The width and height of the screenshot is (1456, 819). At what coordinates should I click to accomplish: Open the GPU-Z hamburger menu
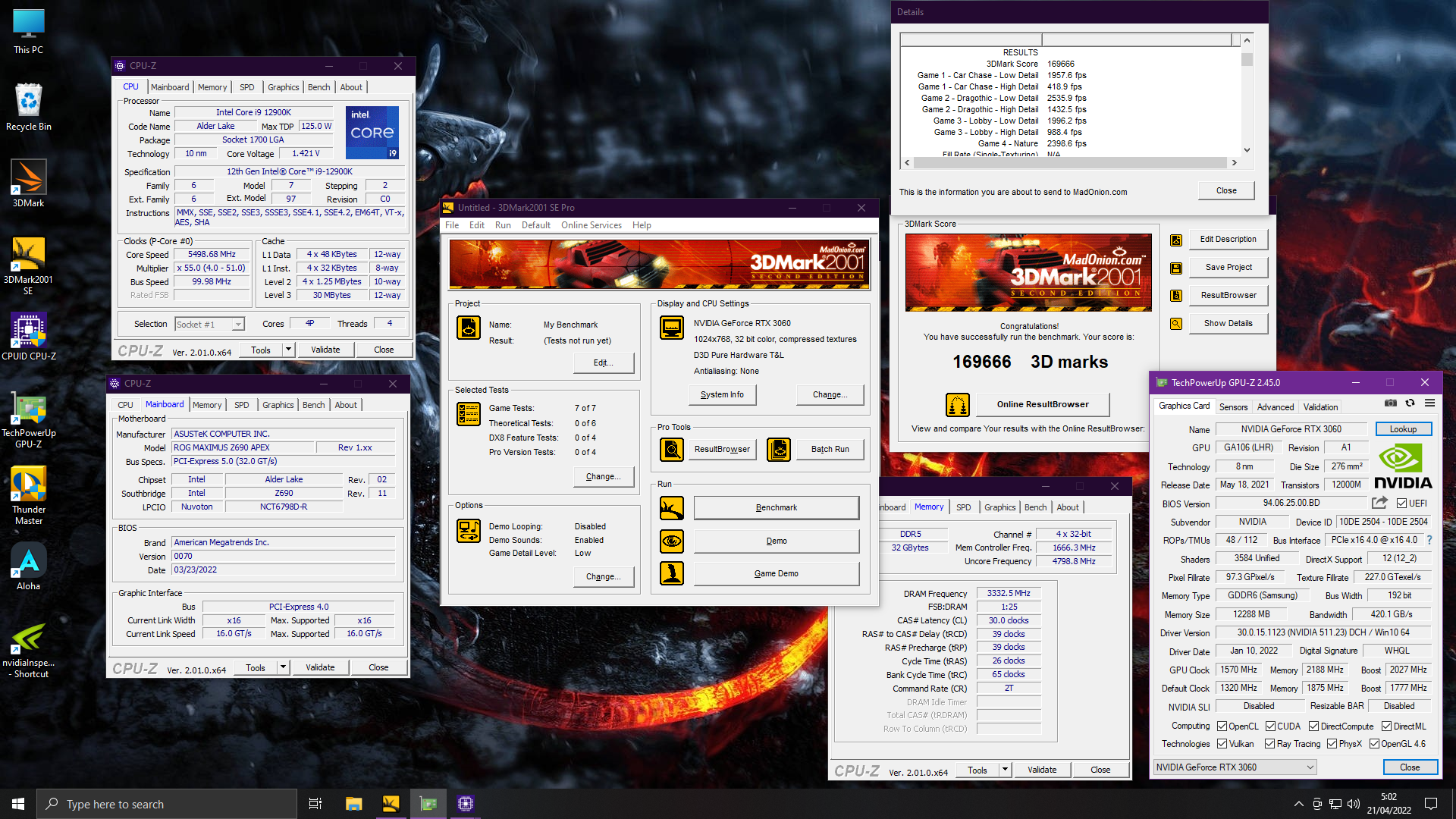(1429, 403)
